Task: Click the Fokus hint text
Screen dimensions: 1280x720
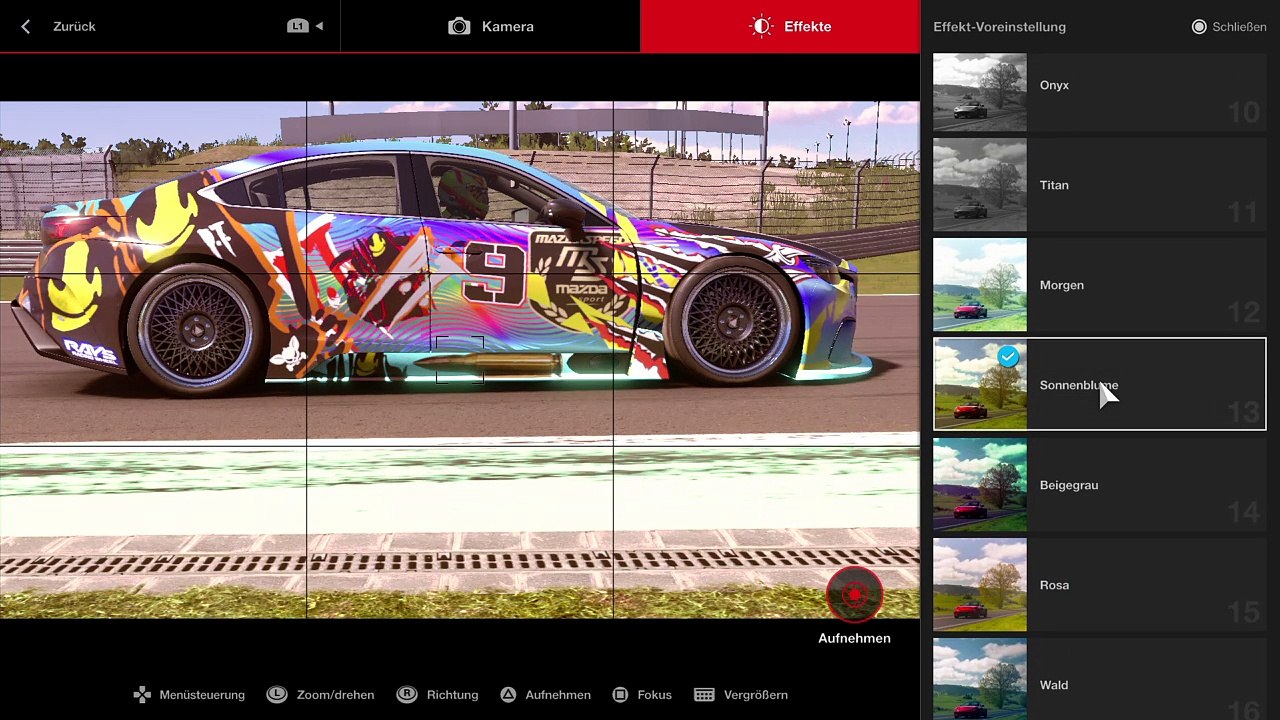Action: (654, 695)
